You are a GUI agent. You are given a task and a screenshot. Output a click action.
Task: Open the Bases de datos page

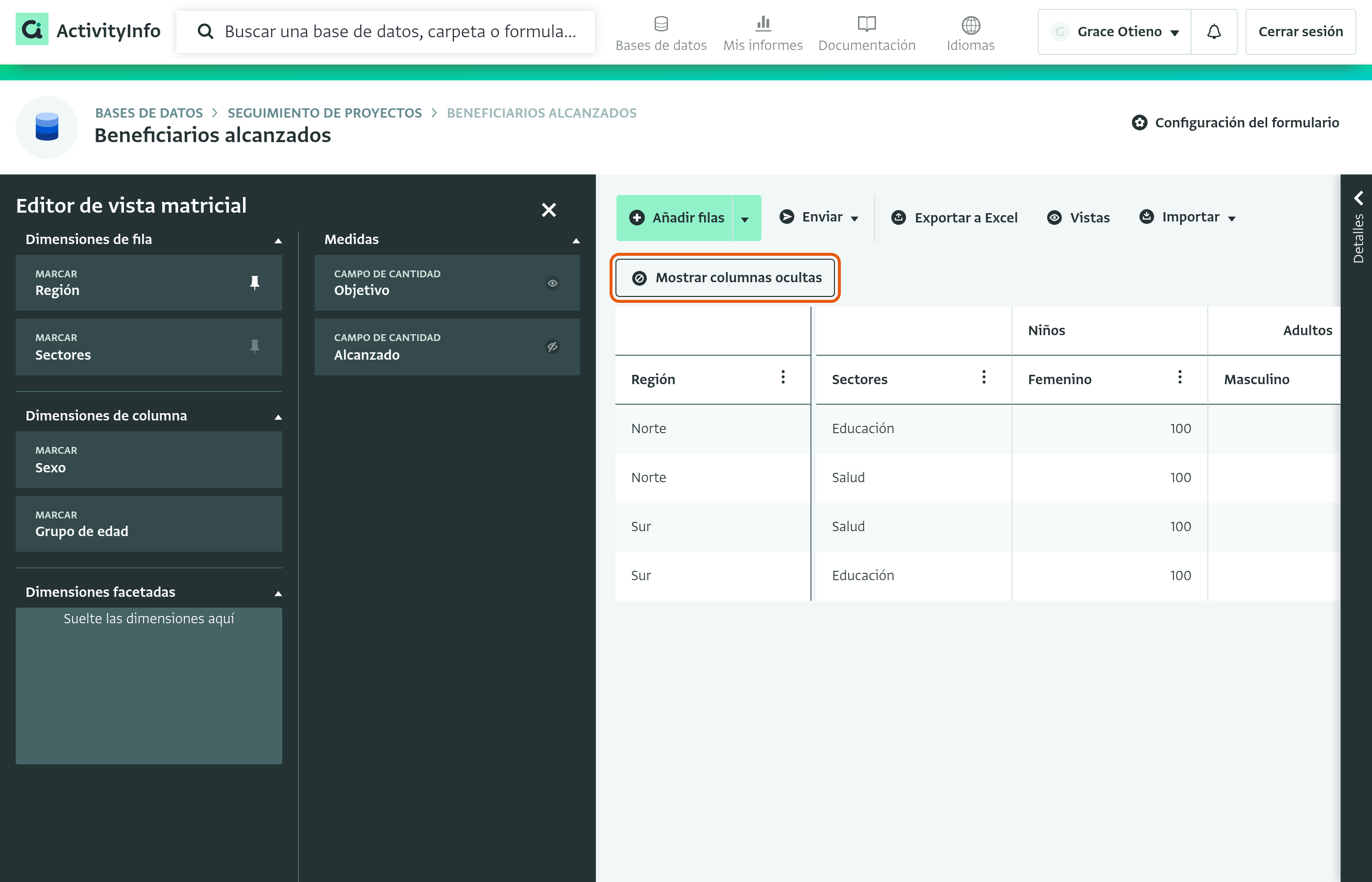661,34
